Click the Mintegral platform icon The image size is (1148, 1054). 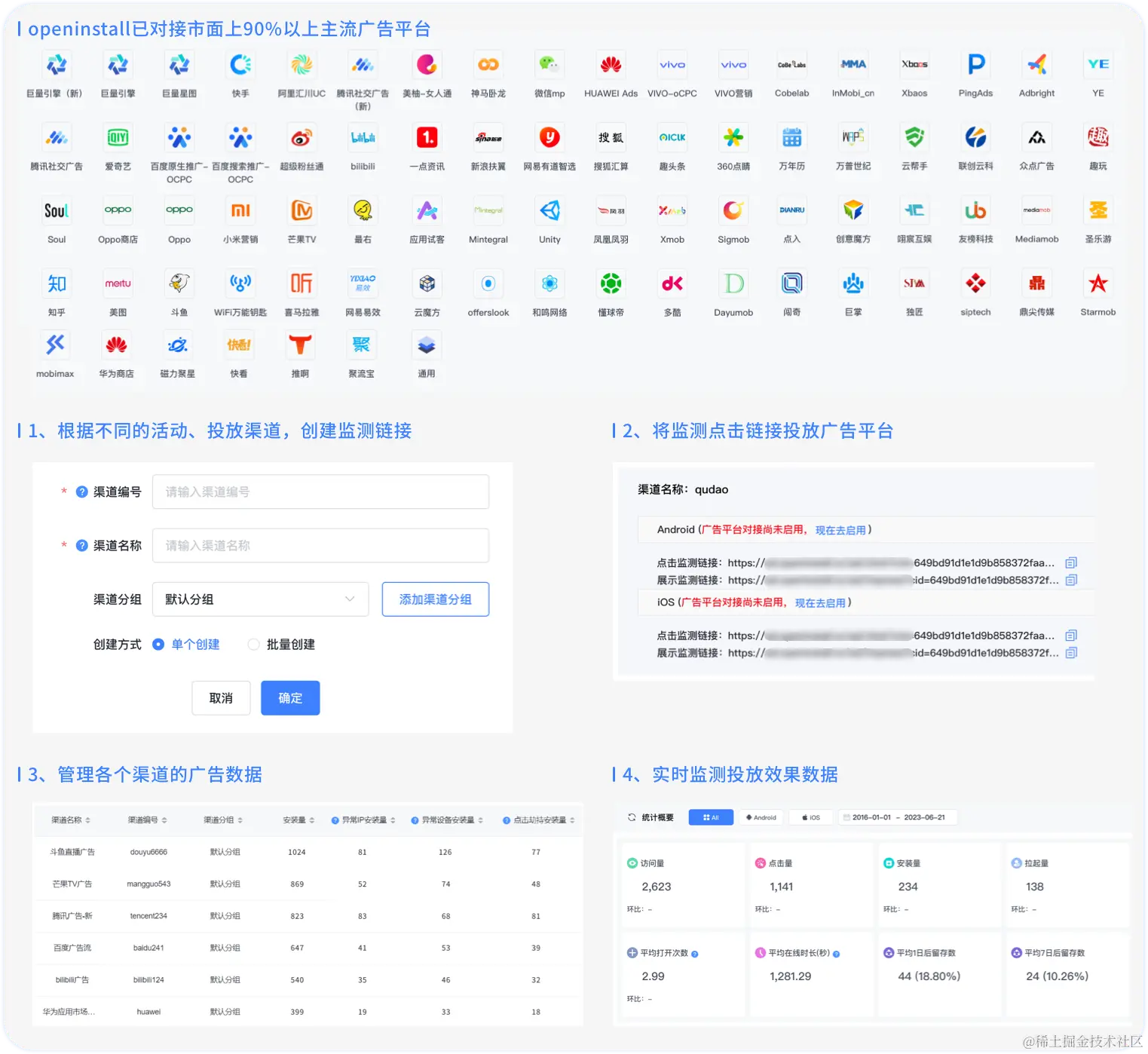tap(488, 211)
